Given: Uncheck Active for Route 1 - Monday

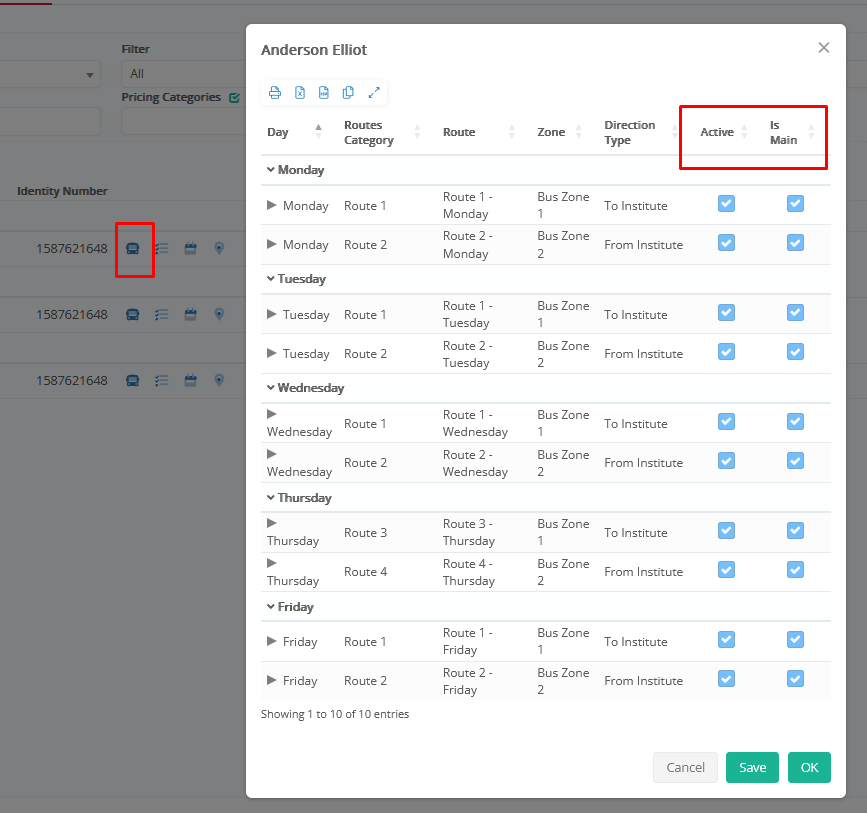Looking at the screenshot, I should [726, 204].
